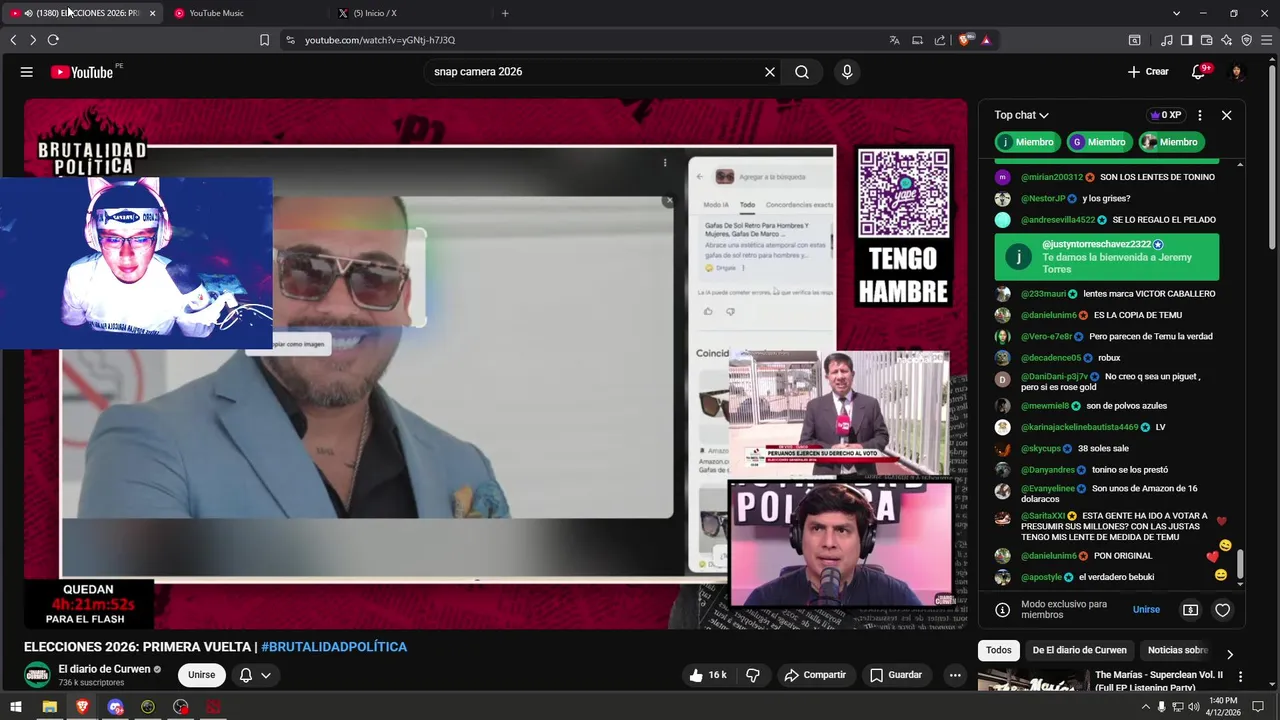Open the YouTube account avatar menu
Viewport: 1280px width, 720px height.
(1237, 72)
